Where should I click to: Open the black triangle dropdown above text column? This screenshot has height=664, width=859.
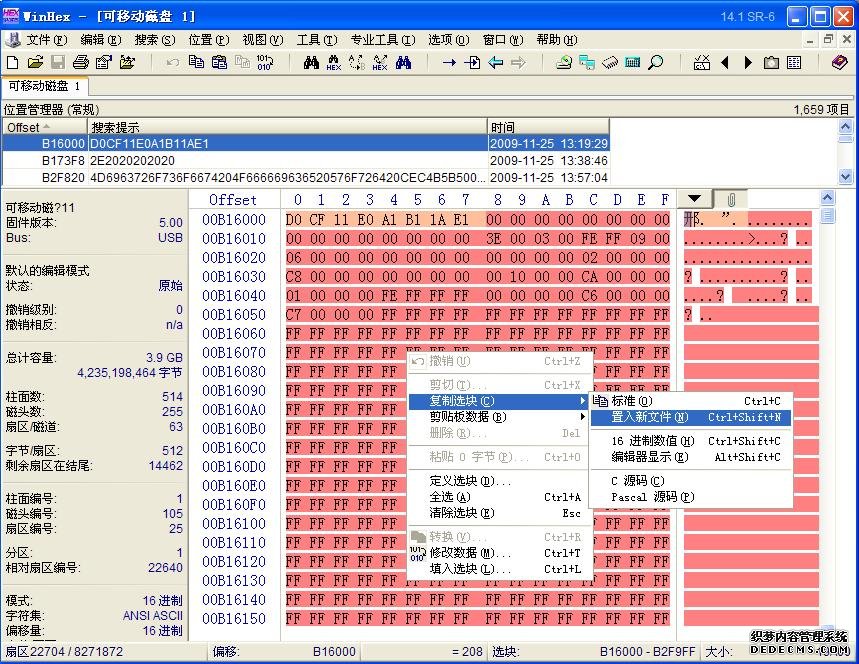pos(694,199)
